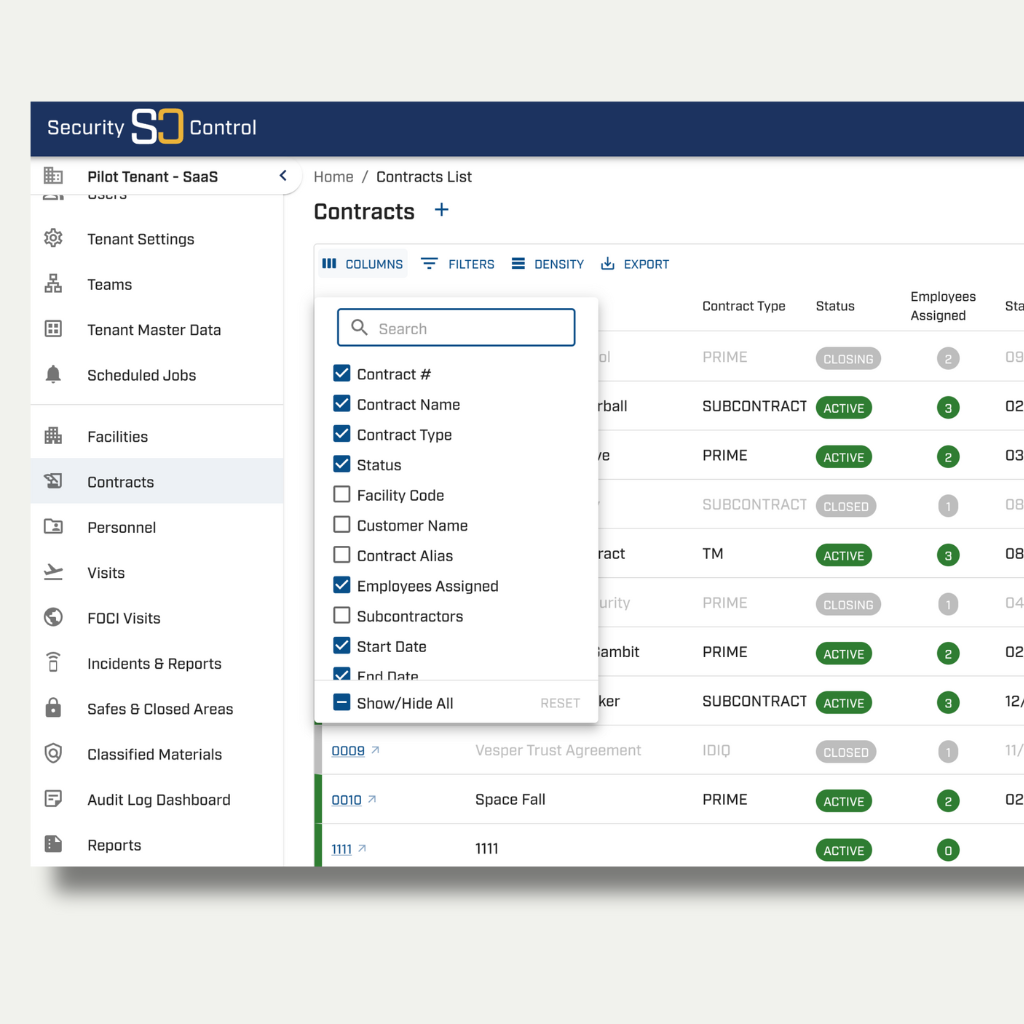
Task: Click the Visits airplane icon
Action: click(x=53, y=573)
